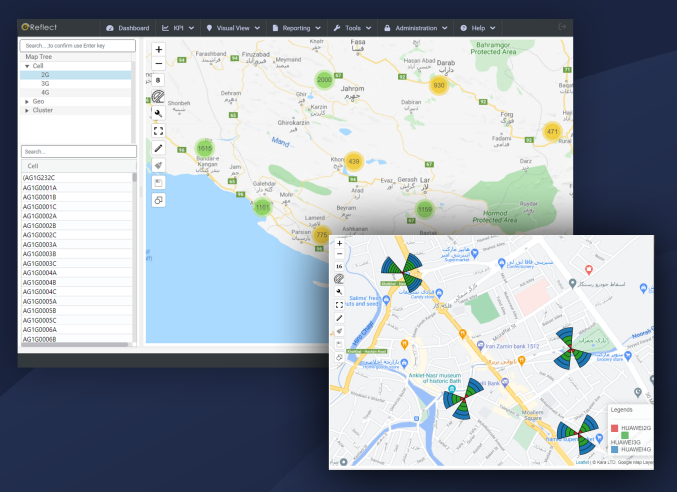677x492 pixels.
Task: Click the zoom out minus button on main map
Action: (x=158, y=63)
